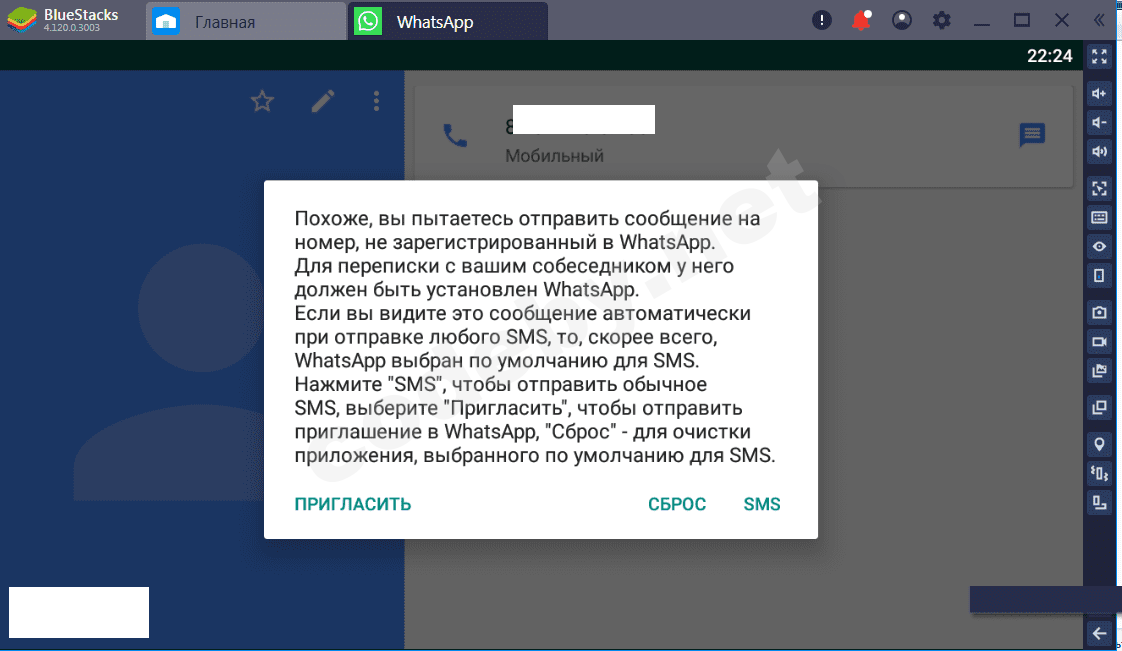Set location with the pin icon
1122x651 pixels.
(x=1099, y=444)
